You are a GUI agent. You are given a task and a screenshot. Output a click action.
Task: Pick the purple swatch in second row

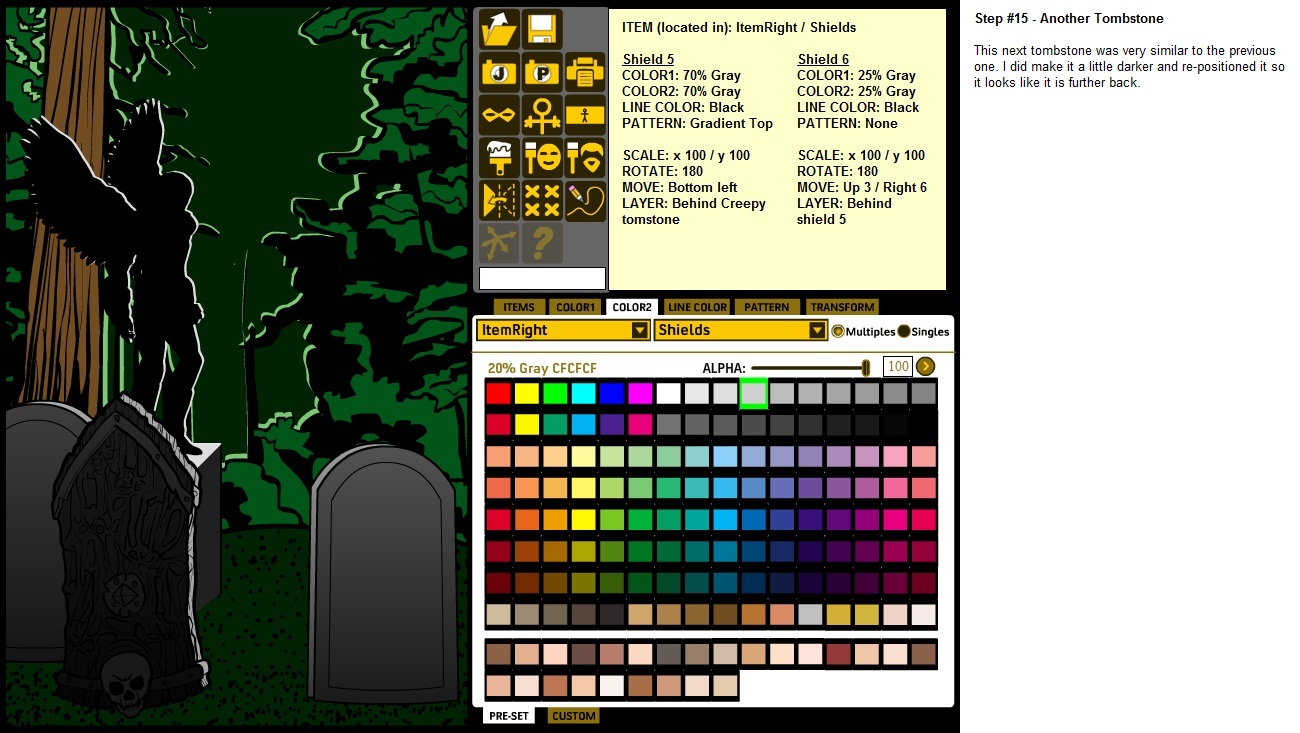(611, 425)
